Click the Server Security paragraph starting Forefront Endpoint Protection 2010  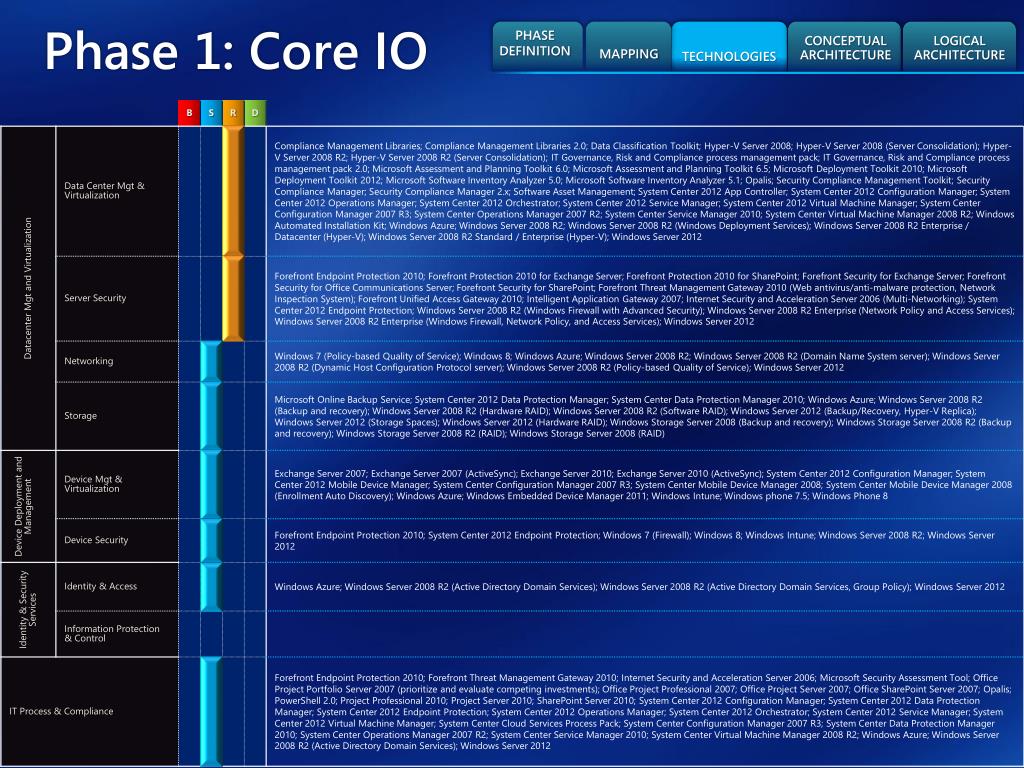[644, 298]
